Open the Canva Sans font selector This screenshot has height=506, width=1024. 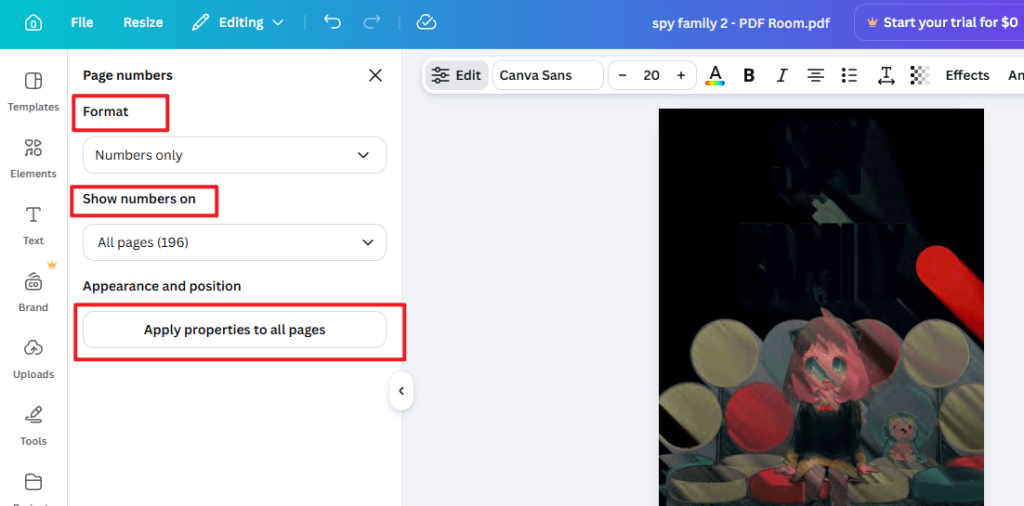(x=548, y=75)
